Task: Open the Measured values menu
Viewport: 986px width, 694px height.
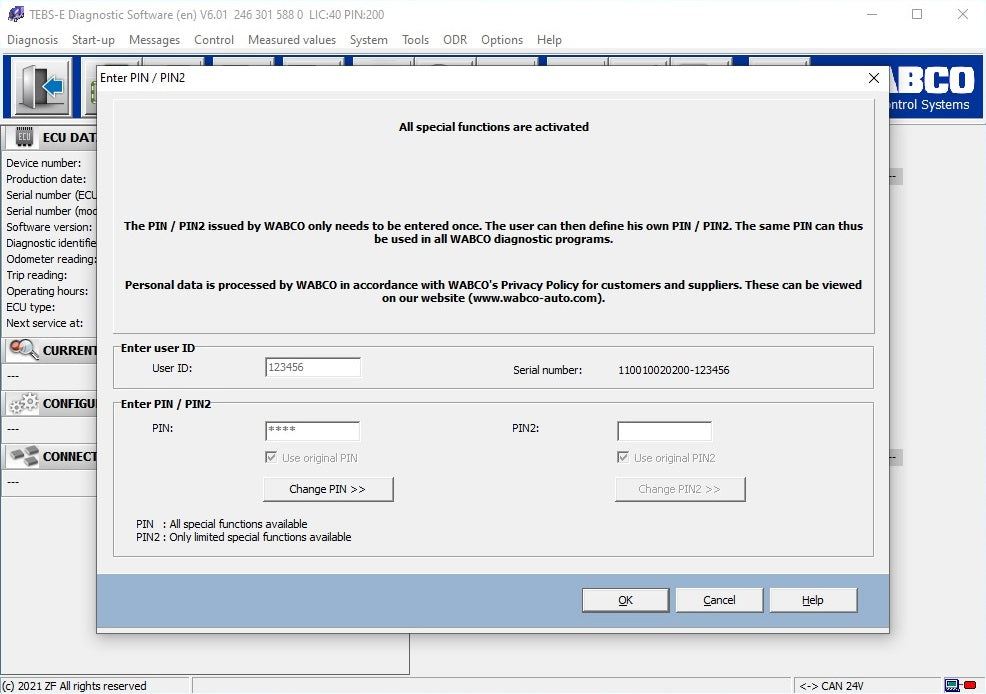Action: tap(292, 40)
